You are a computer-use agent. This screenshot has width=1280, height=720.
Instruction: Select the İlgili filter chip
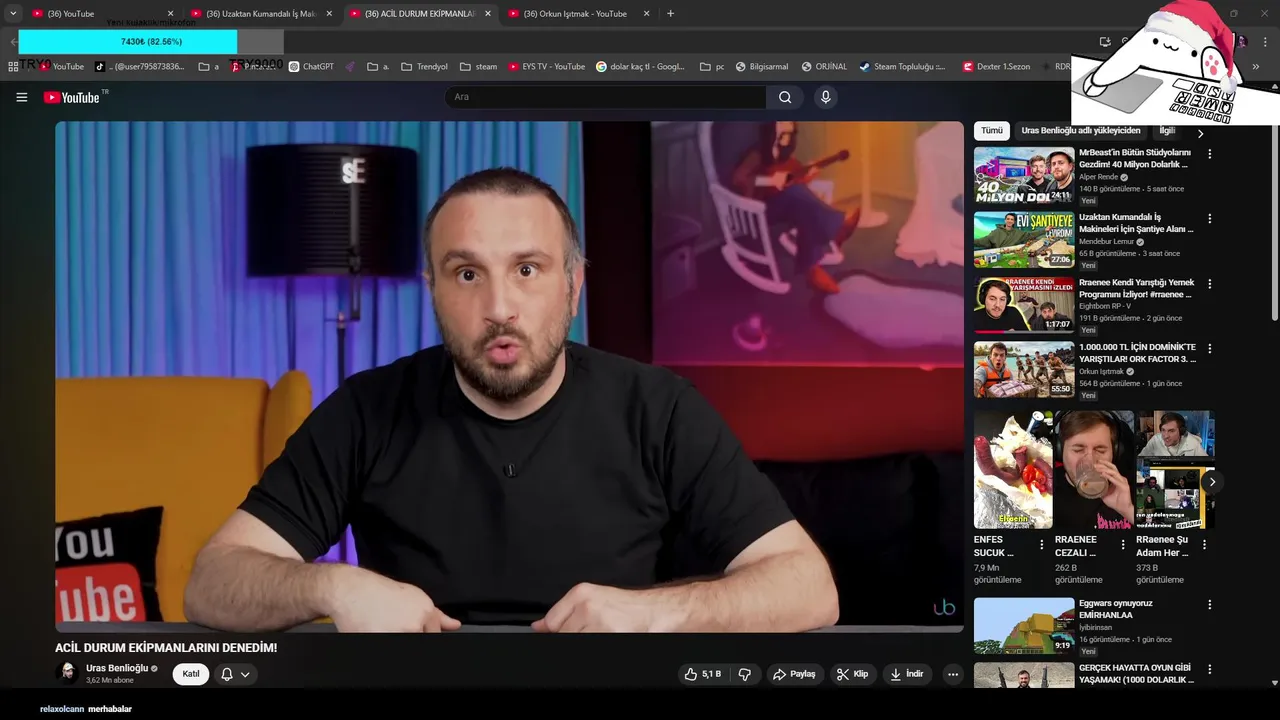pyautogui.click(x=1168, y=131)
